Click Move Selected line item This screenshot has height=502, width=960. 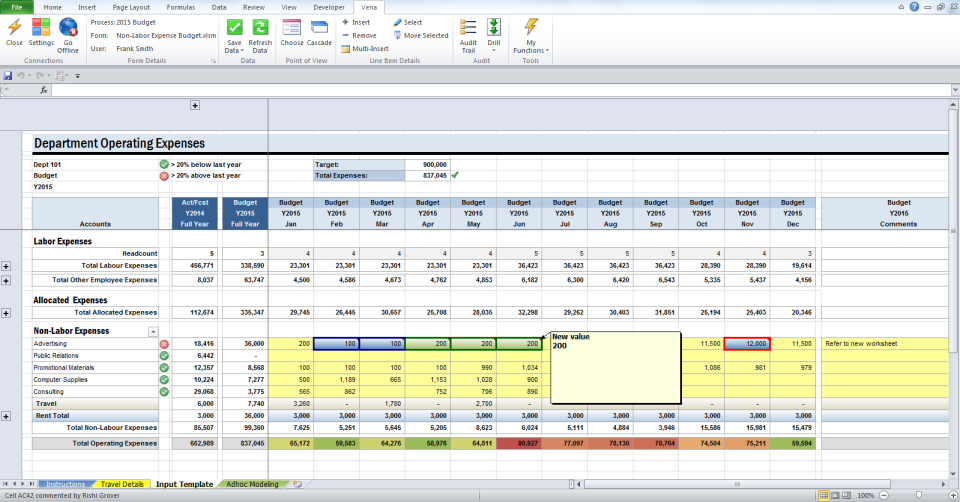coord(421,36)
